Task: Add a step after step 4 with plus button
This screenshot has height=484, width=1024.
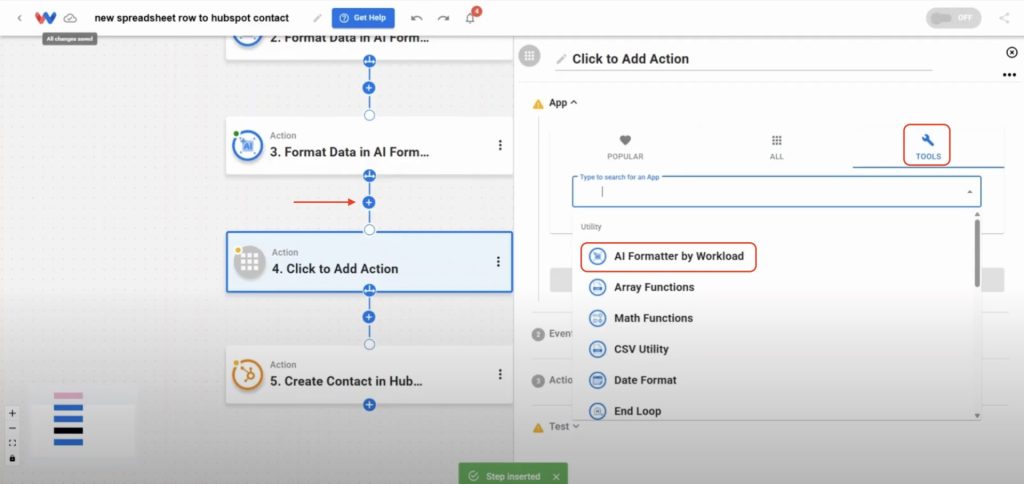Action: click(369, 317)
